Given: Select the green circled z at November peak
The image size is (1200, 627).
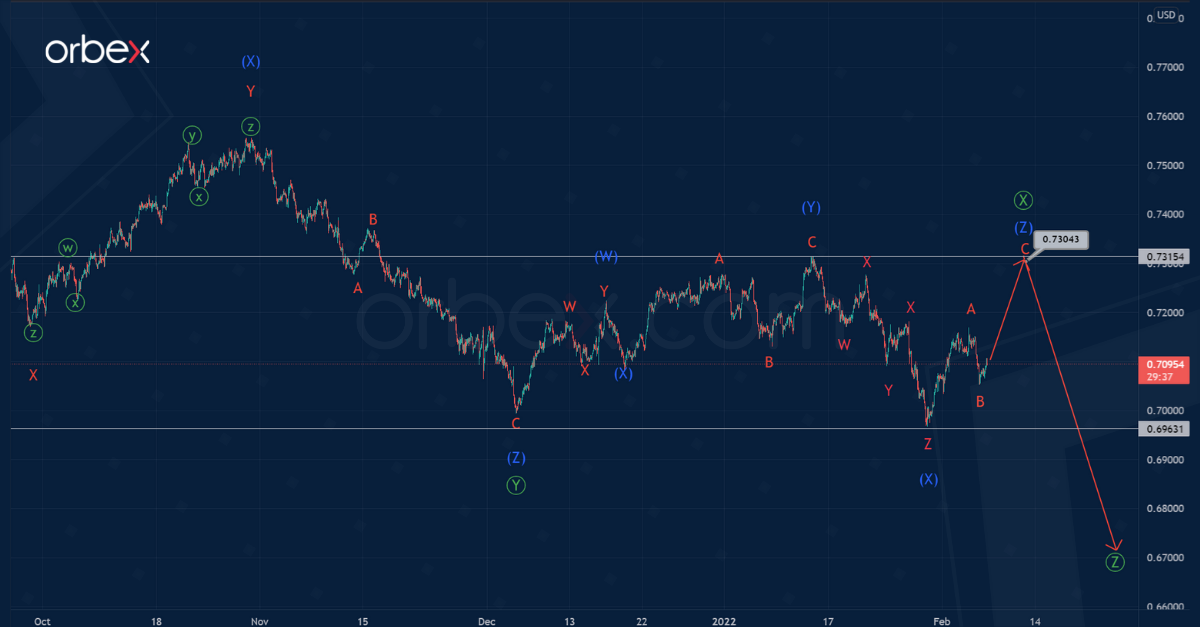Looking at the screenshot, I should click(x=251, y=126).
